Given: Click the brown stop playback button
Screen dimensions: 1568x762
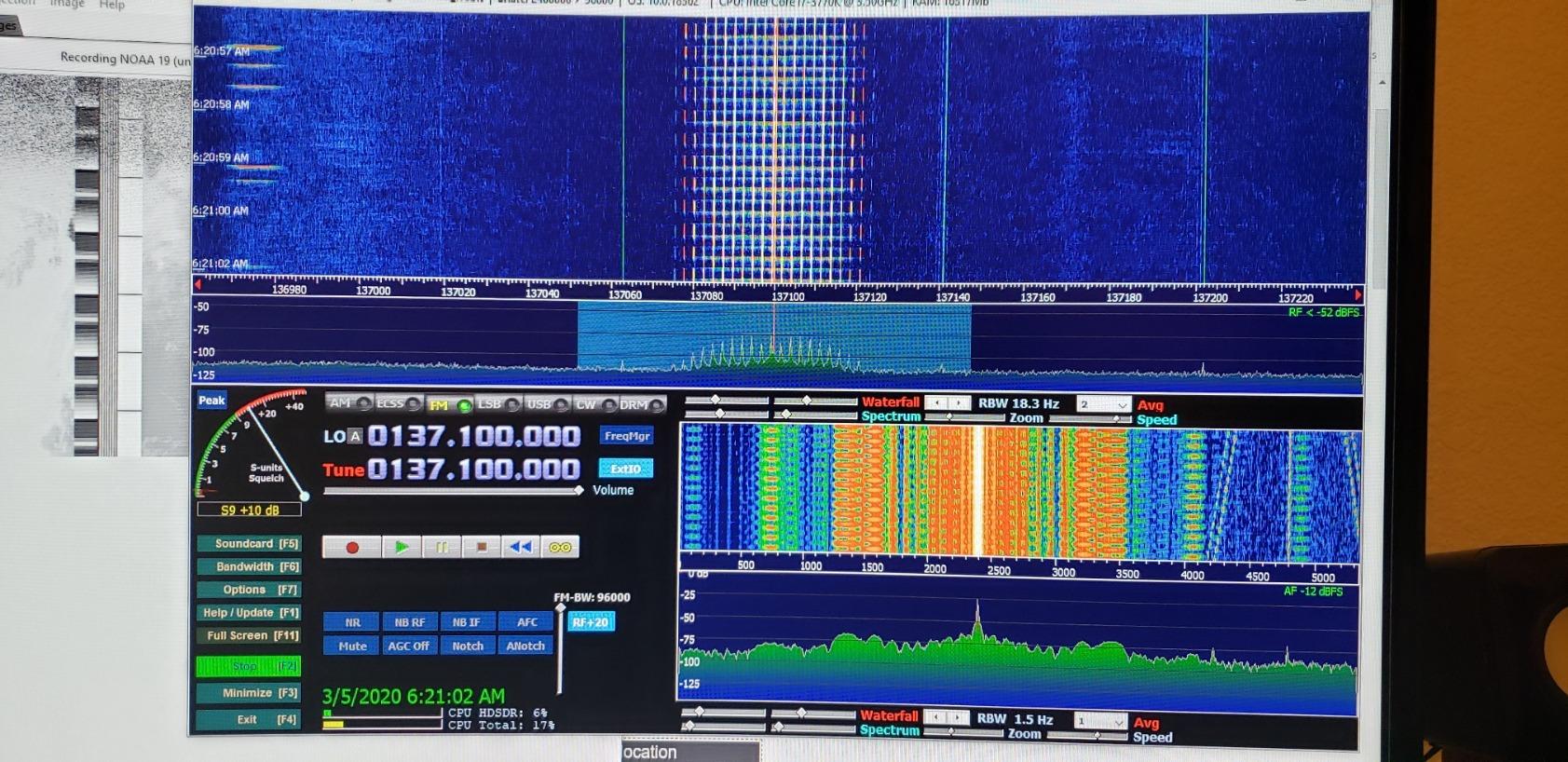Looking at the screenshot, I should [482, 547].
